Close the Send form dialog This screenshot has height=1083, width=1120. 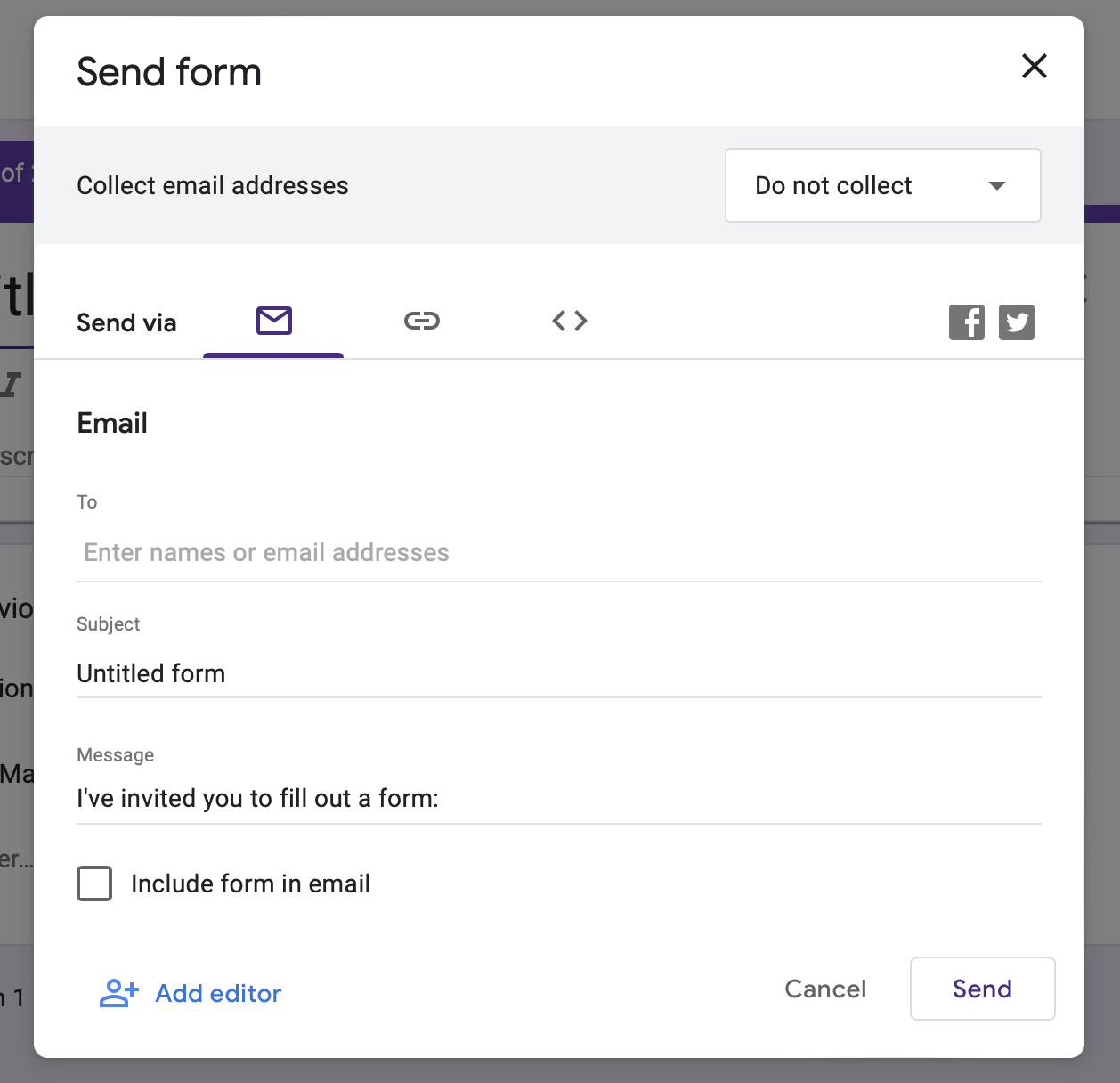[1034, 66]
